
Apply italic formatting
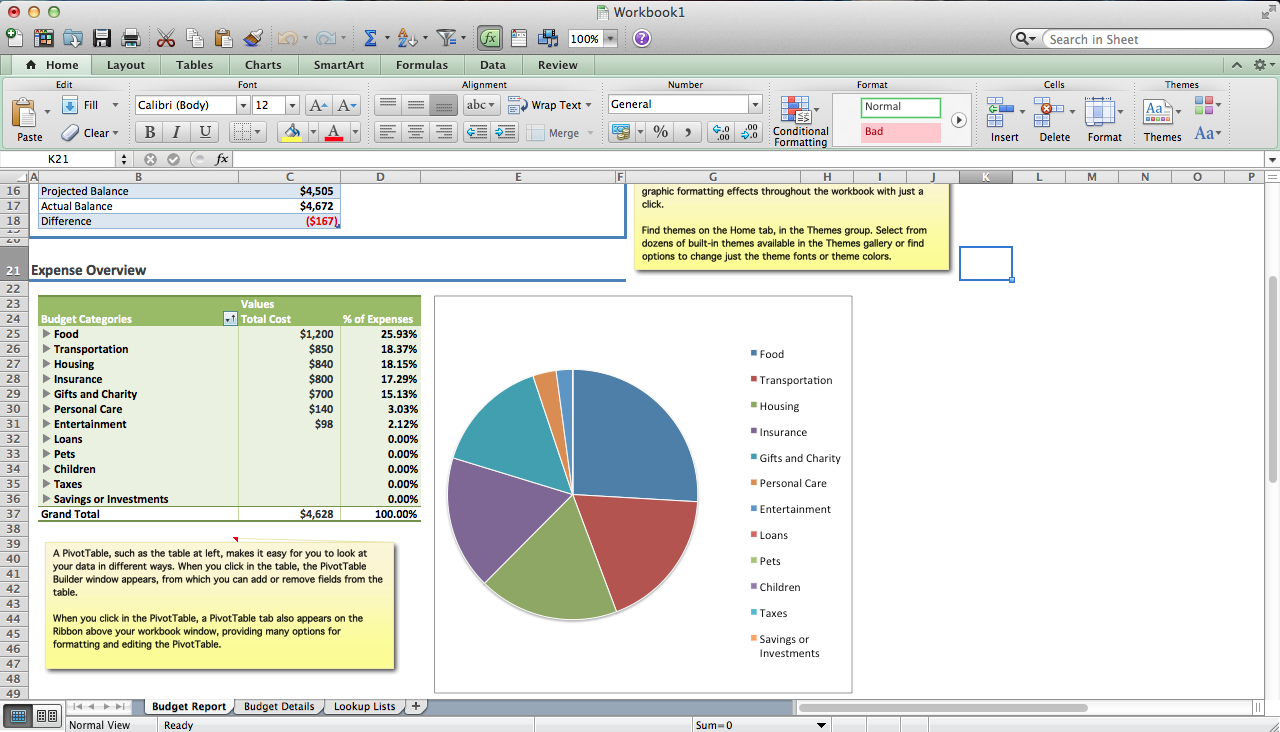click(177, 132)
